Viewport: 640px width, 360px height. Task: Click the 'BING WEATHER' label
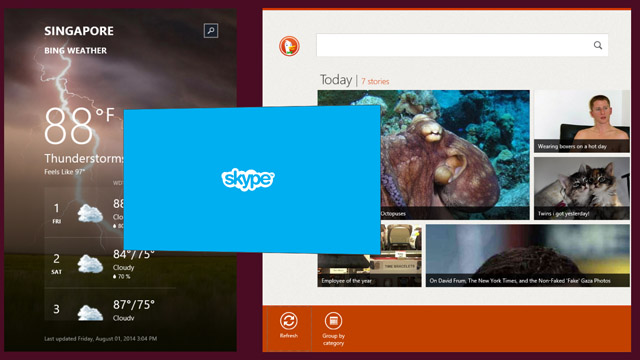click(76, 51)
